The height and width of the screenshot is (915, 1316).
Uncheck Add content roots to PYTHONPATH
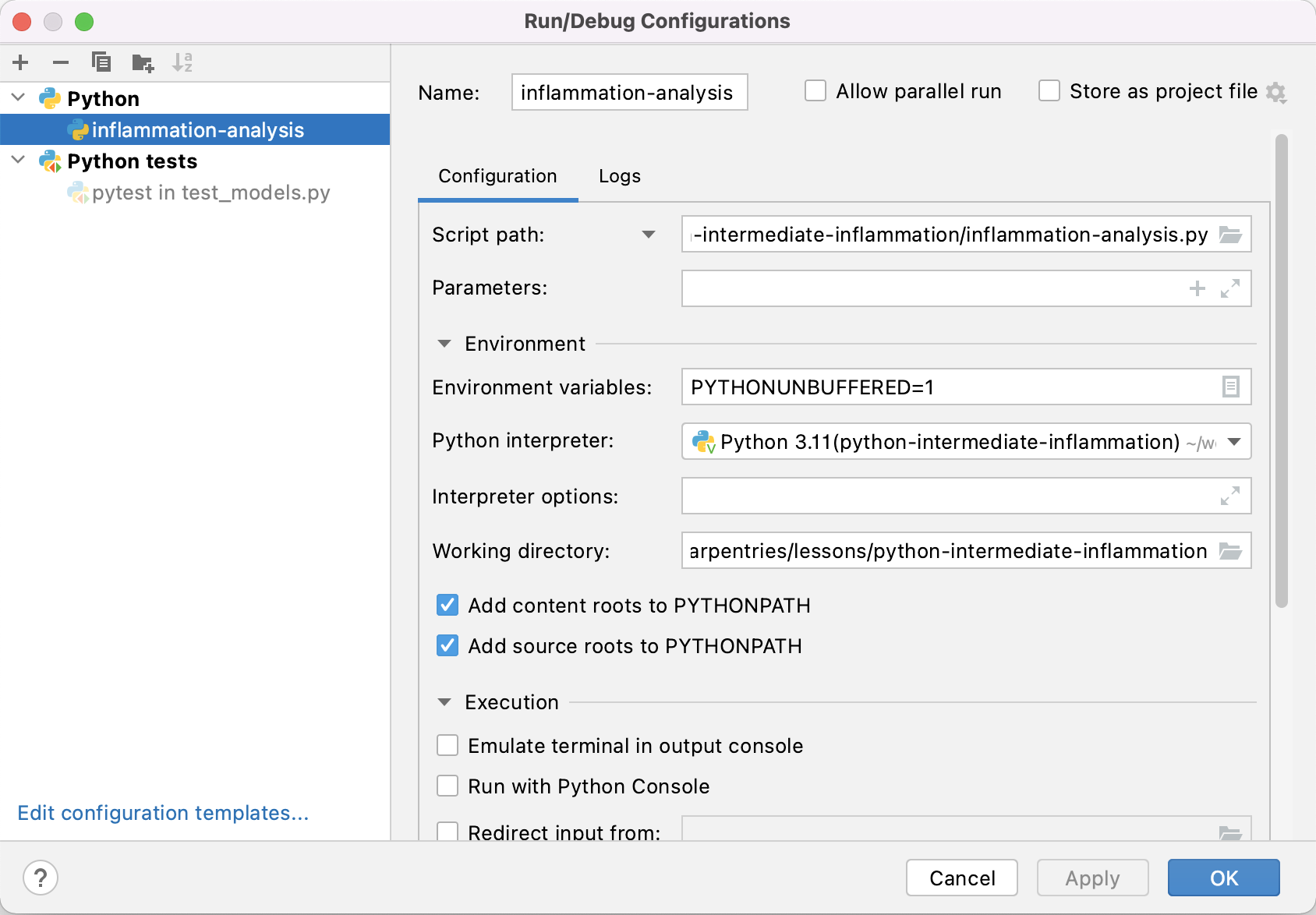click(448, 606)
